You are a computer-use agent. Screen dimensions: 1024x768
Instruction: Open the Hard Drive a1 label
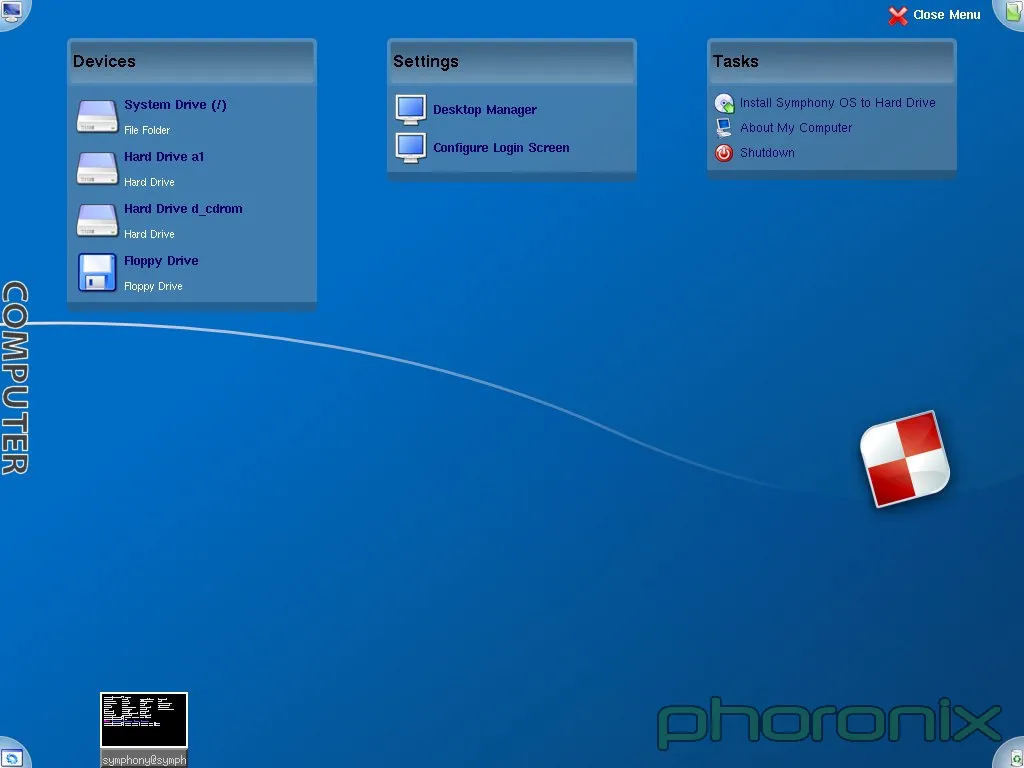164,157
